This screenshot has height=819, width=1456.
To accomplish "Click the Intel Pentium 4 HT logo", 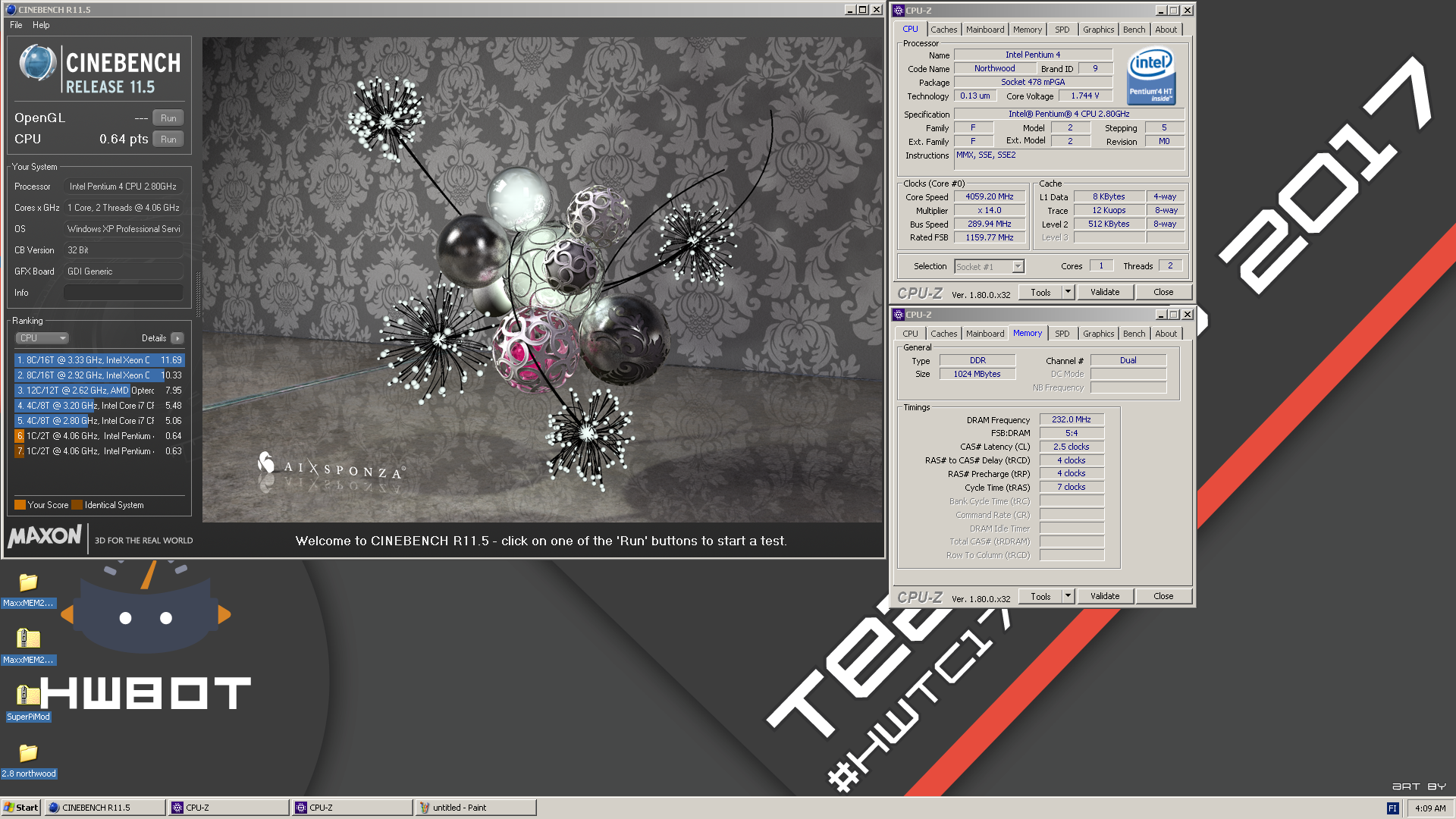I will pyautogui.click(x=1151, y=76).
